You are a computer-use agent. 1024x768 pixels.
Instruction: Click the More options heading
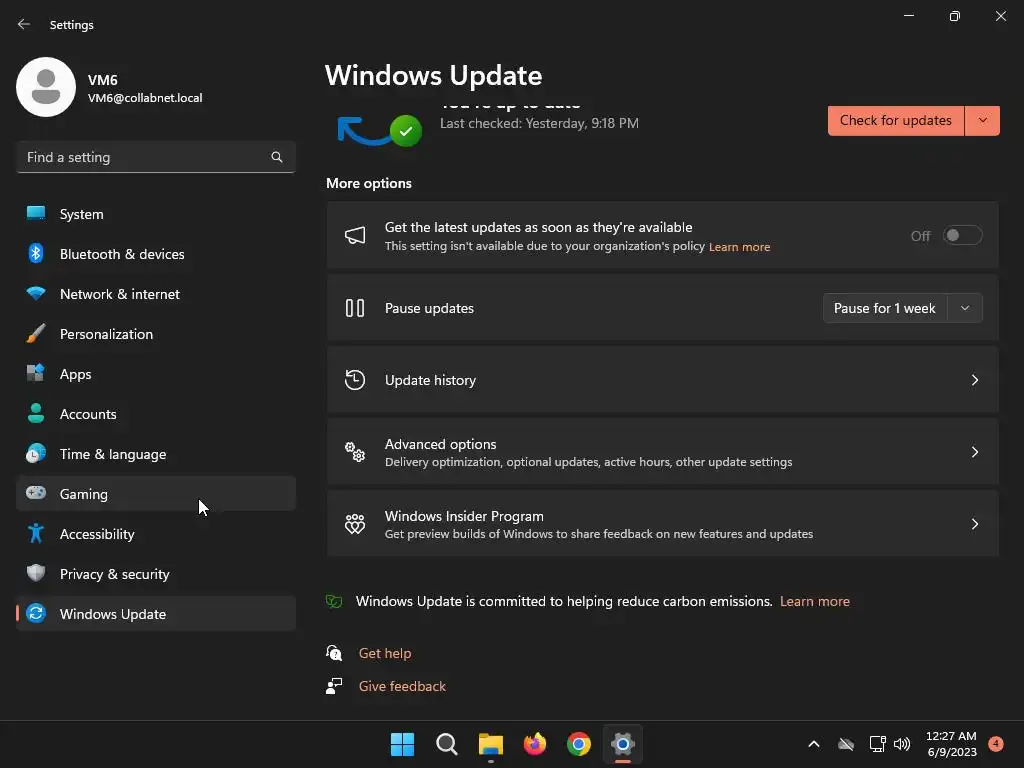click(x=369, y=184)
